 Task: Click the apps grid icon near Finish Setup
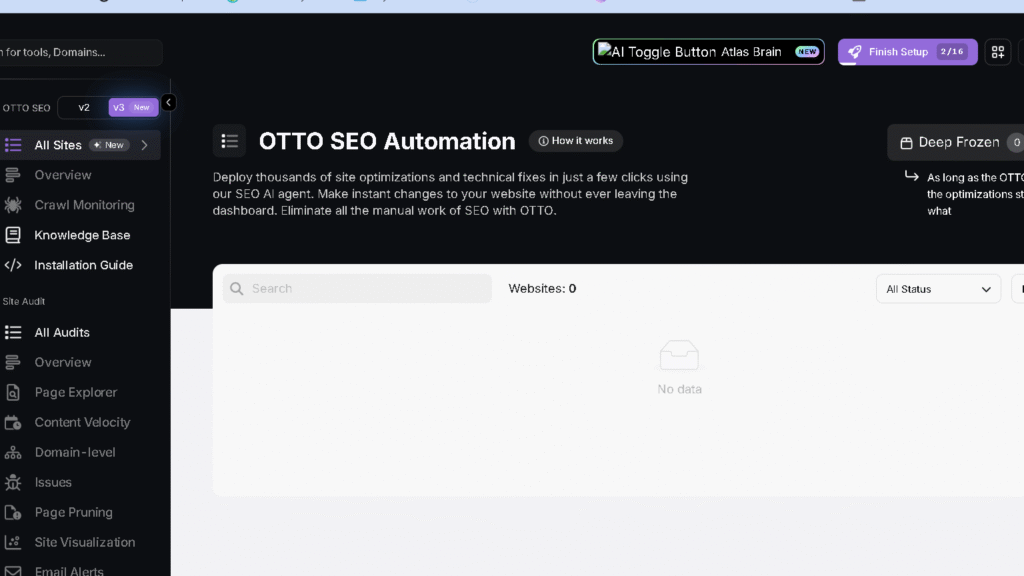click(x=997, y=51)
